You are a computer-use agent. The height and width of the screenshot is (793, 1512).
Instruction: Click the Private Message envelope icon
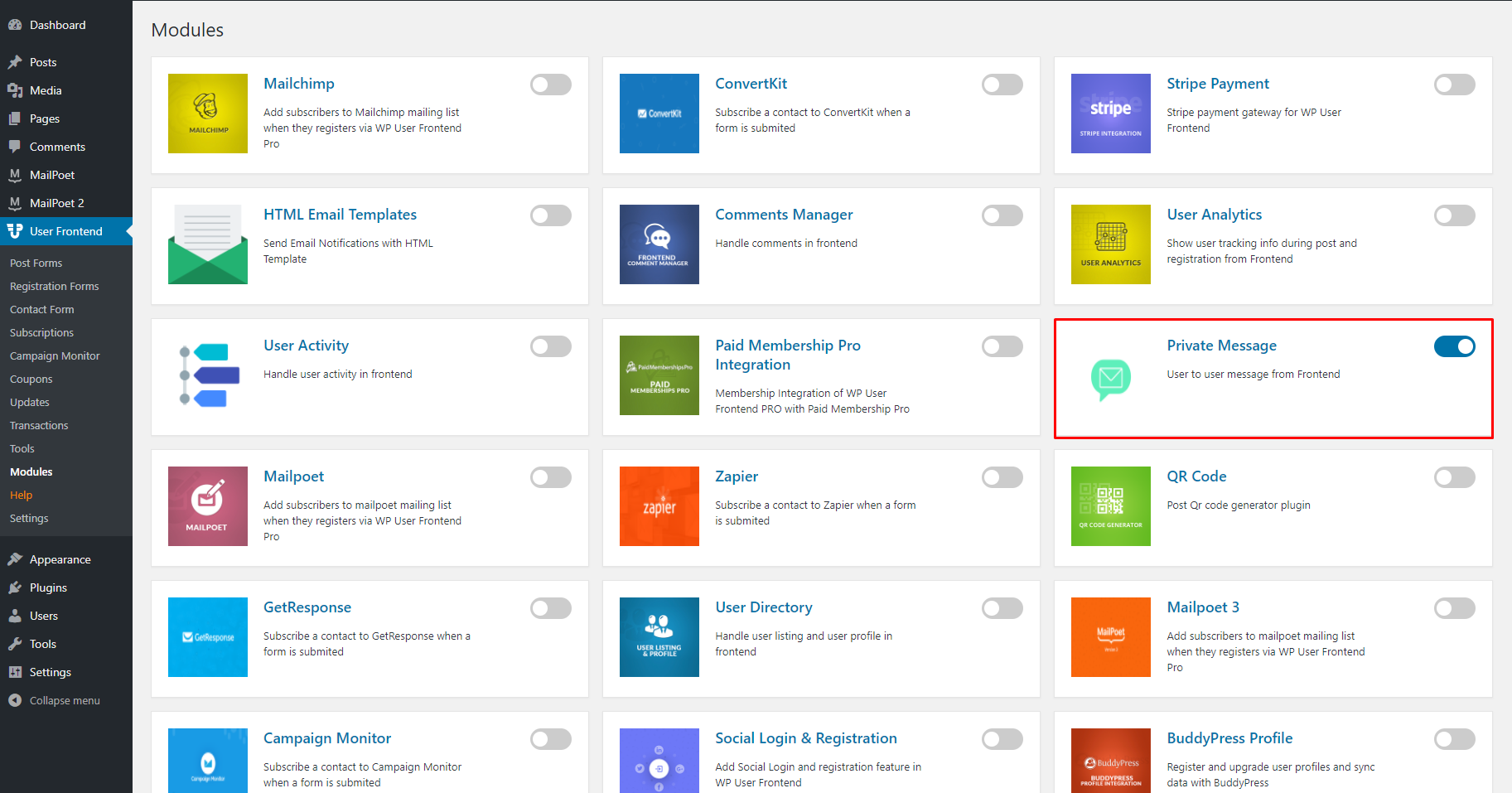coord(1110,379)
